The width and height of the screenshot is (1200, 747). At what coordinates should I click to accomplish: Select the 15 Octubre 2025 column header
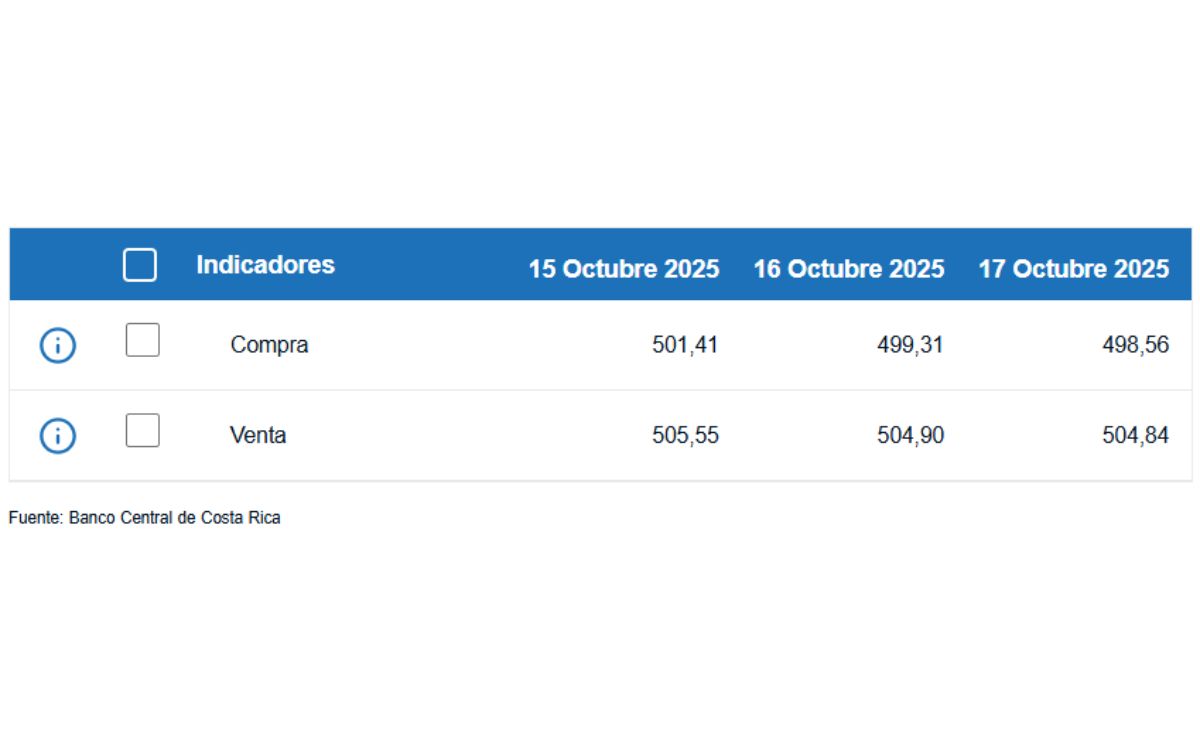point(624,269)
